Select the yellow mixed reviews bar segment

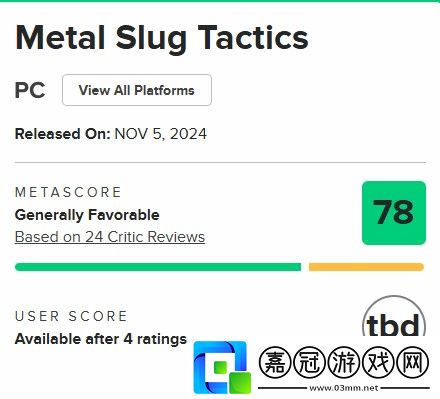click(x=366, y=267)
